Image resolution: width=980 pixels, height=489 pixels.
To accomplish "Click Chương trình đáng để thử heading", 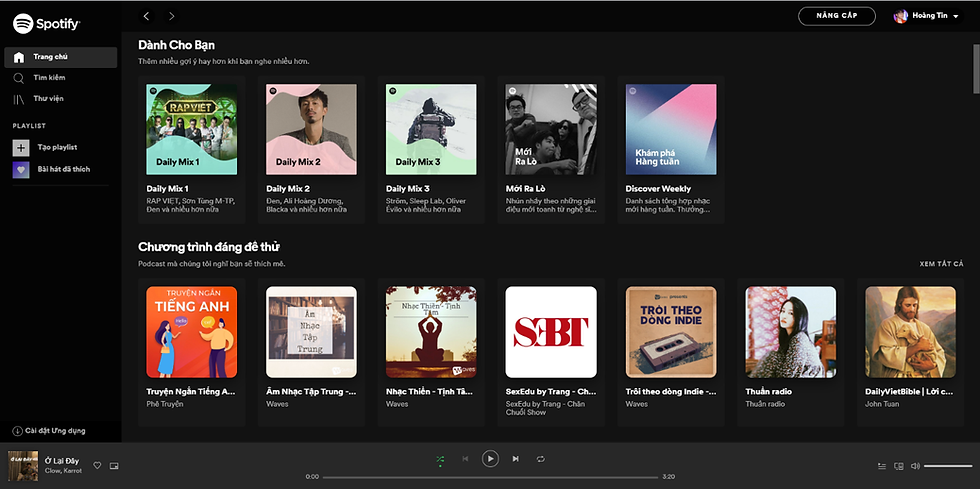I will click(x=209, y=247).
